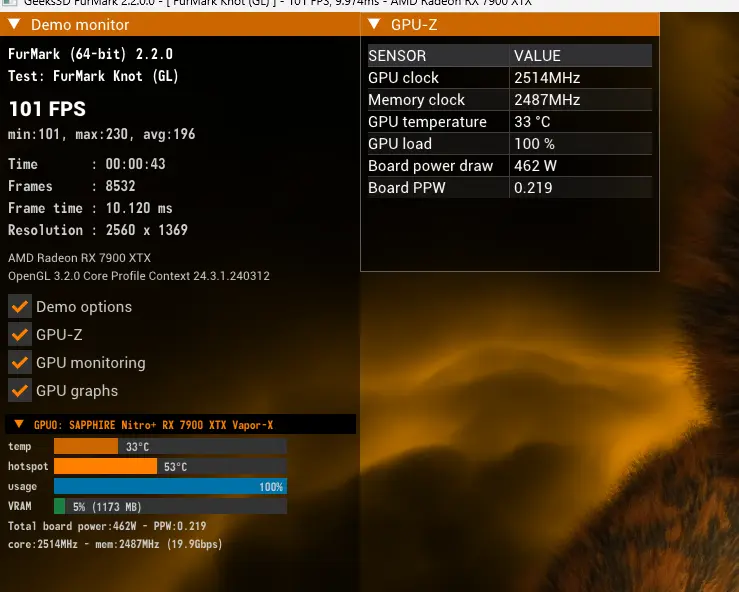Image resolution: width=739 pixels, height=592 pixels.
Task: Select the GPU temperature row label
Action: coord(427,122)
